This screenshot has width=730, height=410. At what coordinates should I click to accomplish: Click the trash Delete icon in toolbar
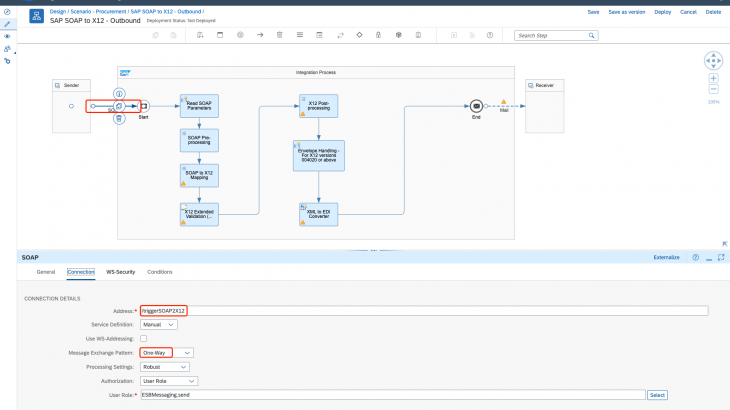click(x=279, y=35)
